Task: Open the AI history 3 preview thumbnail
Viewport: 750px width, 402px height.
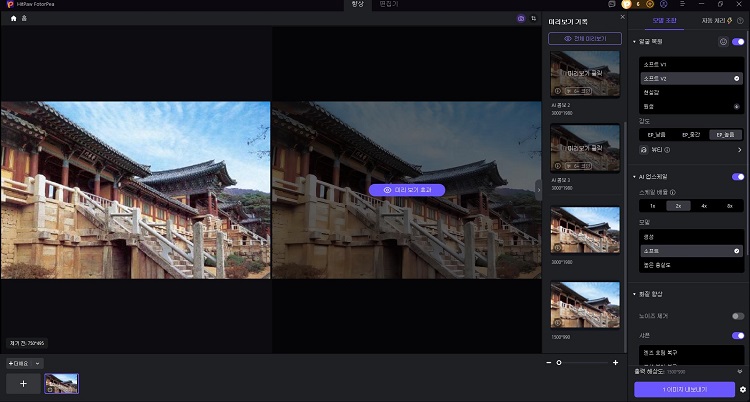Action: 585,148
